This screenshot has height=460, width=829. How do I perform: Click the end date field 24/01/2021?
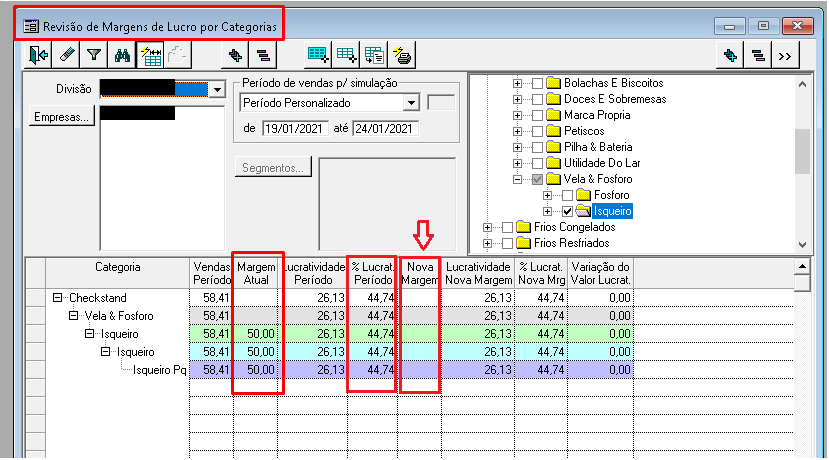tap(385, 128)
